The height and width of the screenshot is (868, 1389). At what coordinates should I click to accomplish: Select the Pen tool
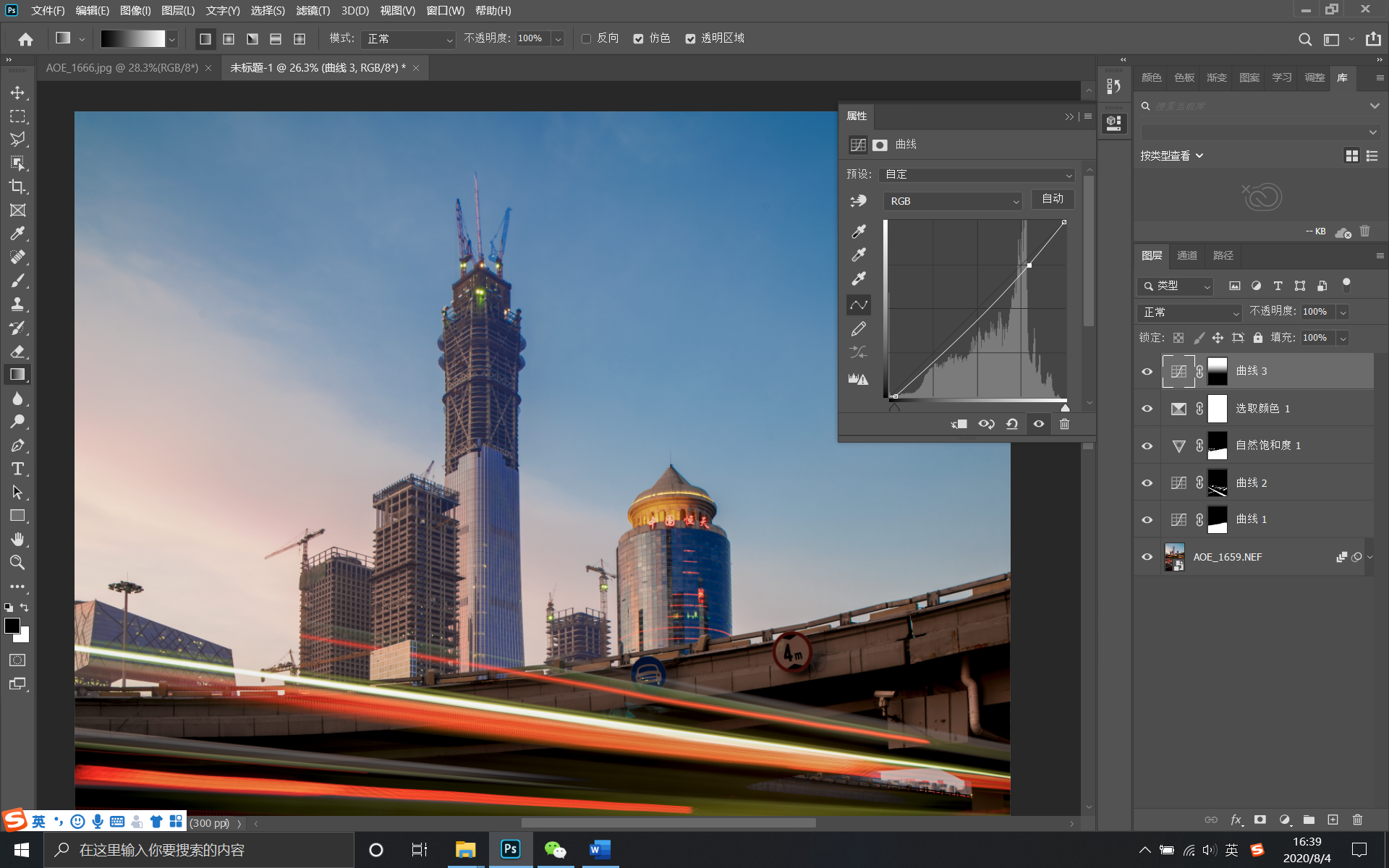17,446
